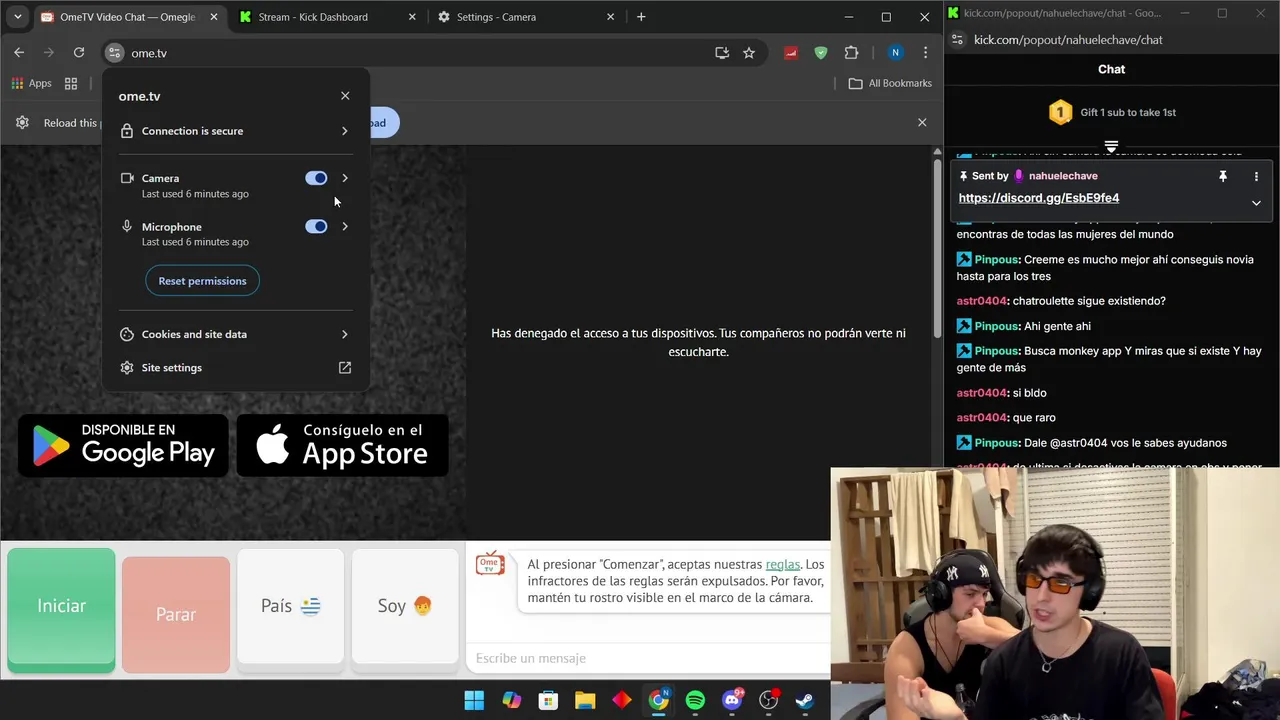Click Pinpous username beside Ahi gente ahi
The image size is (1280, 720).
pyautogui.click(x=996, y=326)
